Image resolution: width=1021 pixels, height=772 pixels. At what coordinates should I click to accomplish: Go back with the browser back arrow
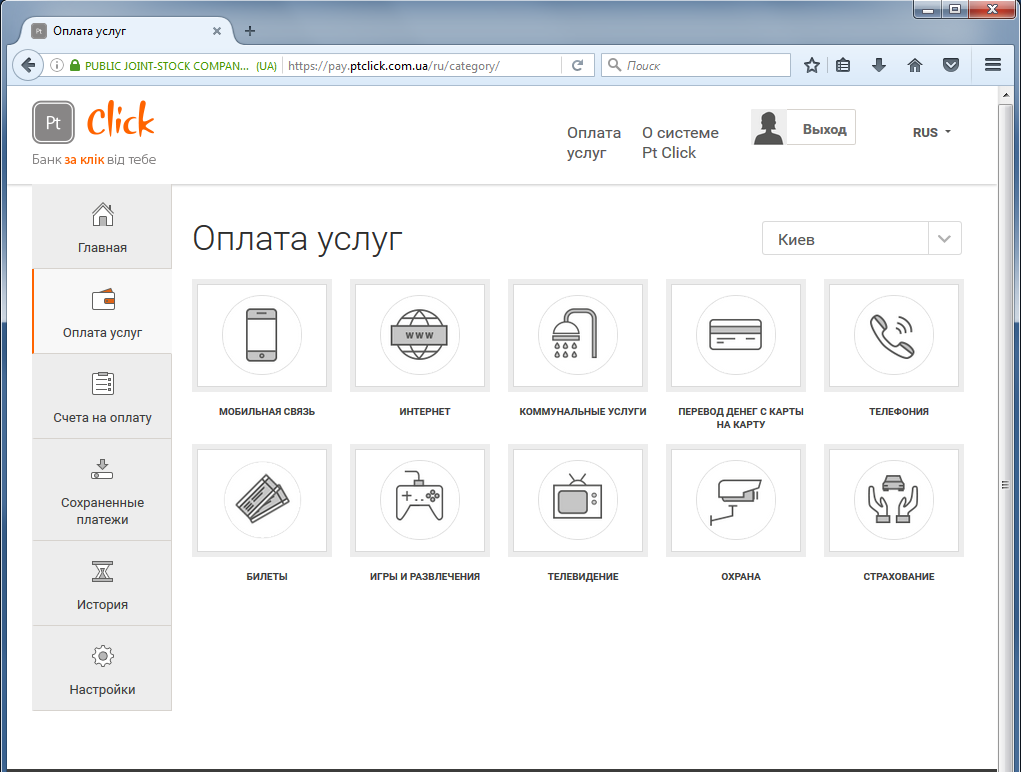28,65
